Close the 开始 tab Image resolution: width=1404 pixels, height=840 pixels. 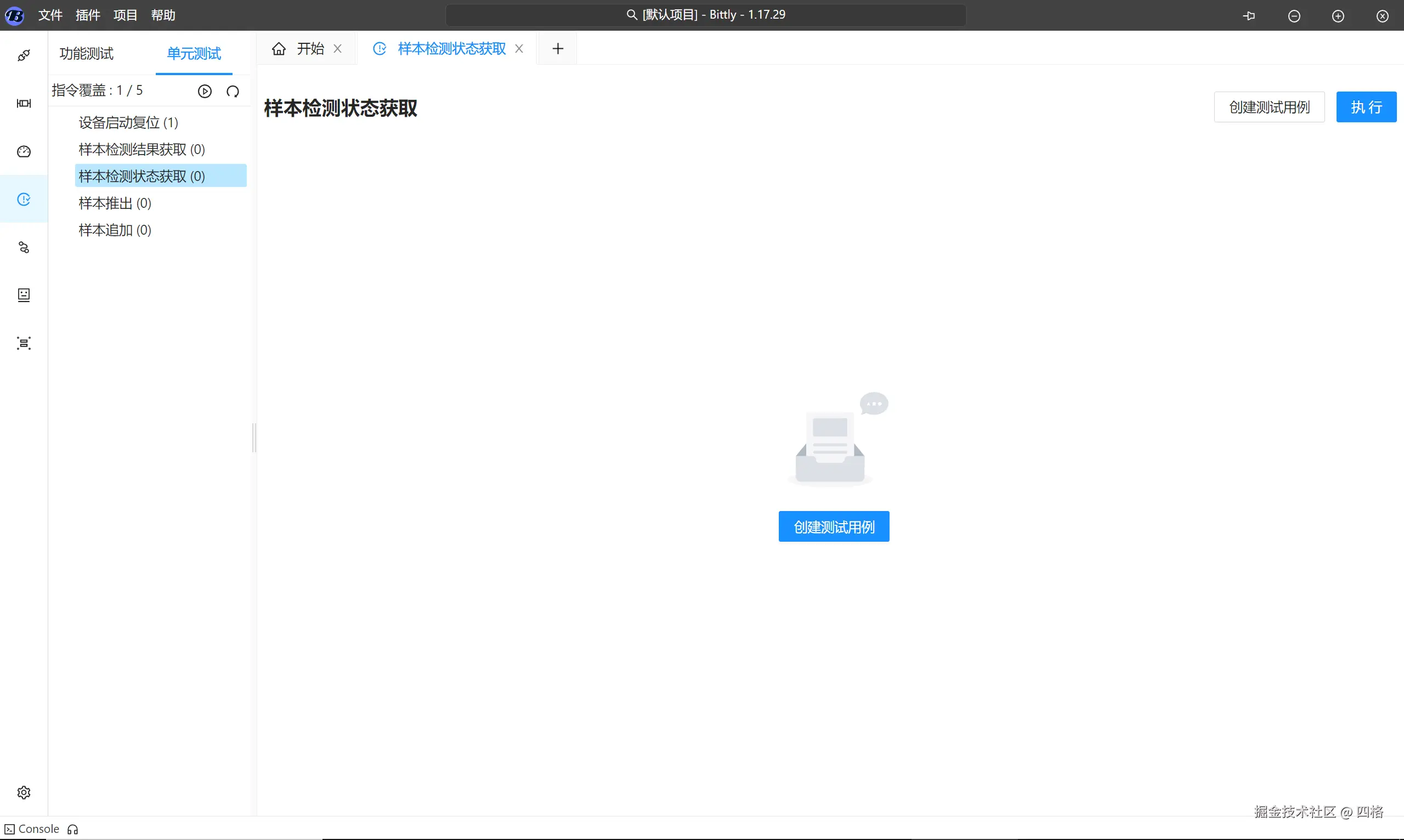(x=337, y=49)
